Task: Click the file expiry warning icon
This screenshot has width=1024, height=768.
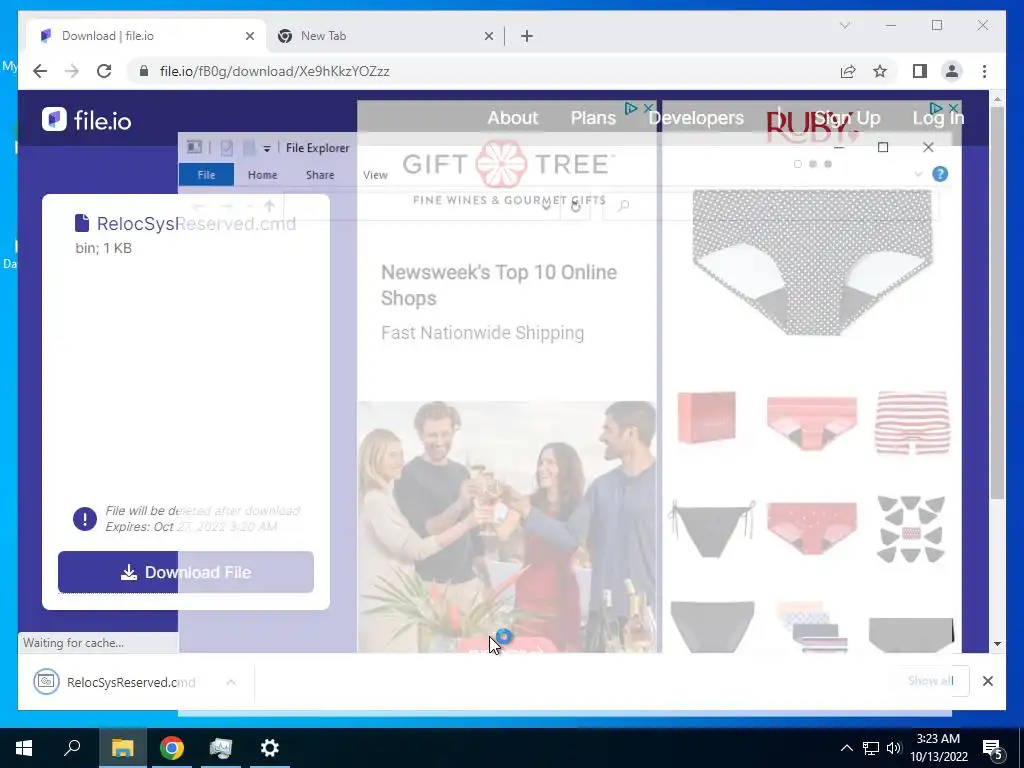Action: [85, 519]
